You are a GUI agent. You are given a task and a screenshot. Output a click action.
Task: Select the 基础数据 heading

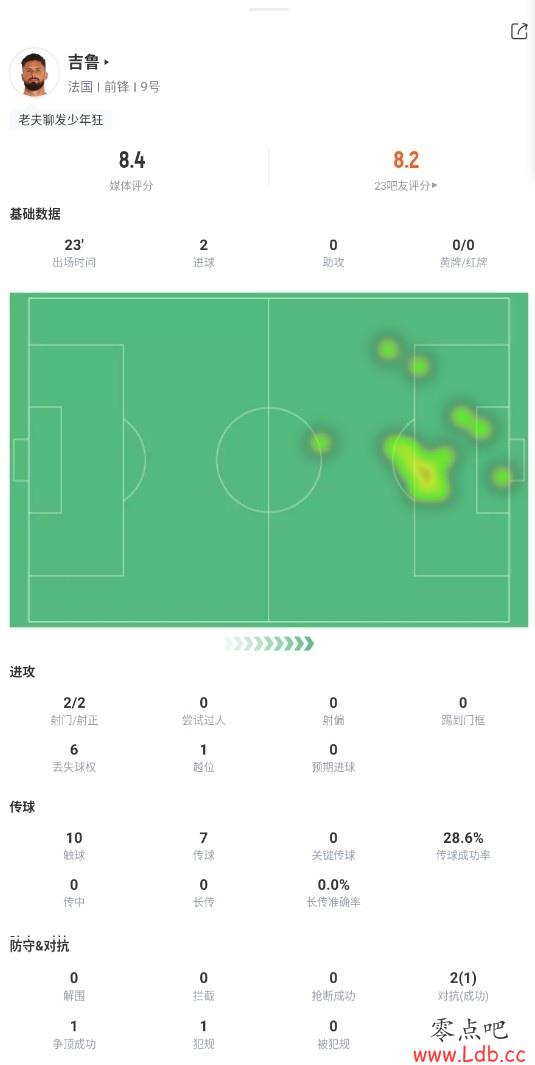pos(35,214)
